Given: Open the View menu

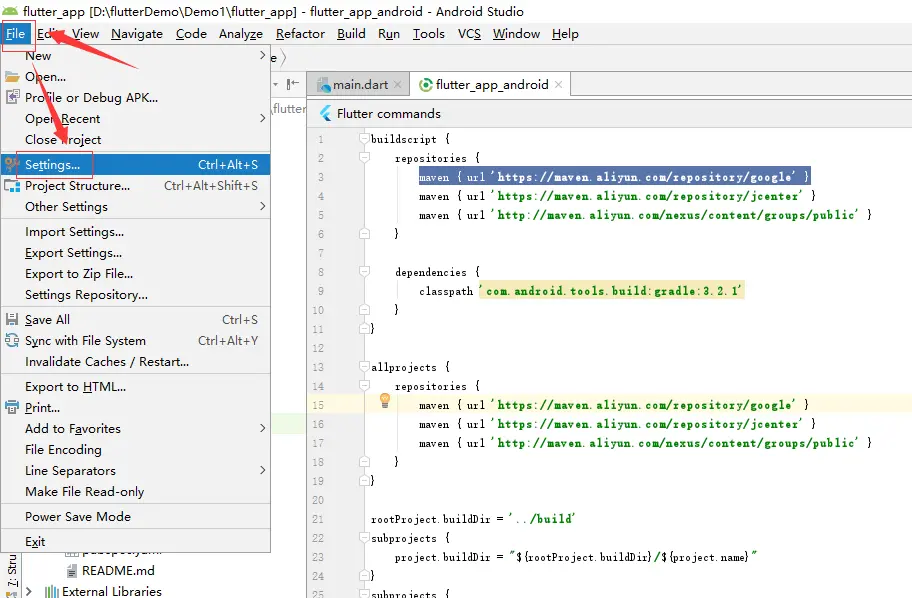Looking at the screenshot, I should (86, 34).
